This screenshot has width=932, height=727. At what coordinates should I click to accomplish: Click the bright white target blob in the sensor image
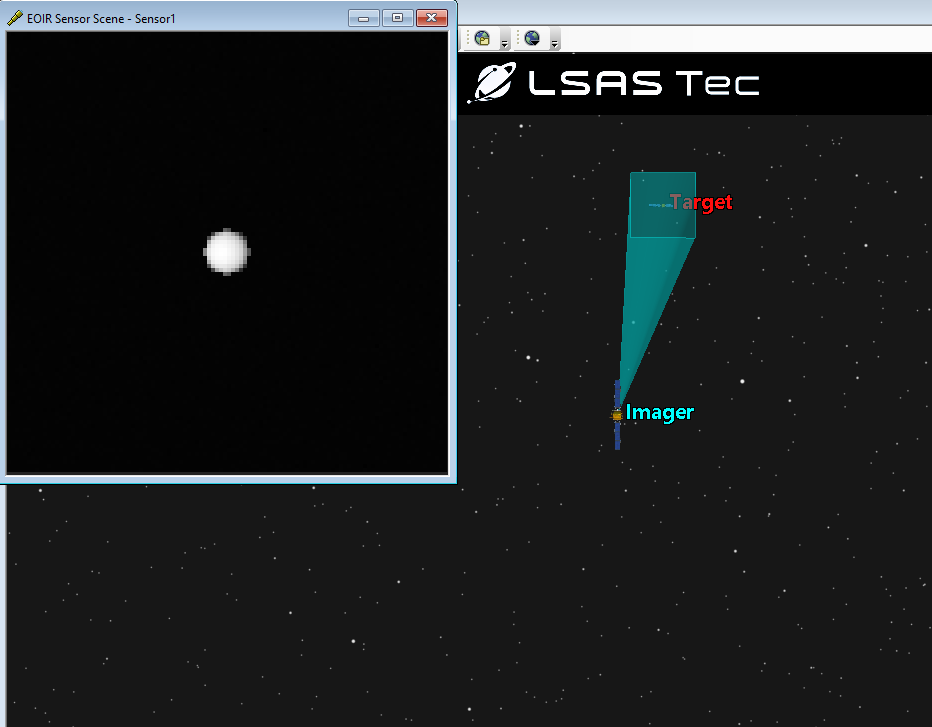pos(227,252)
